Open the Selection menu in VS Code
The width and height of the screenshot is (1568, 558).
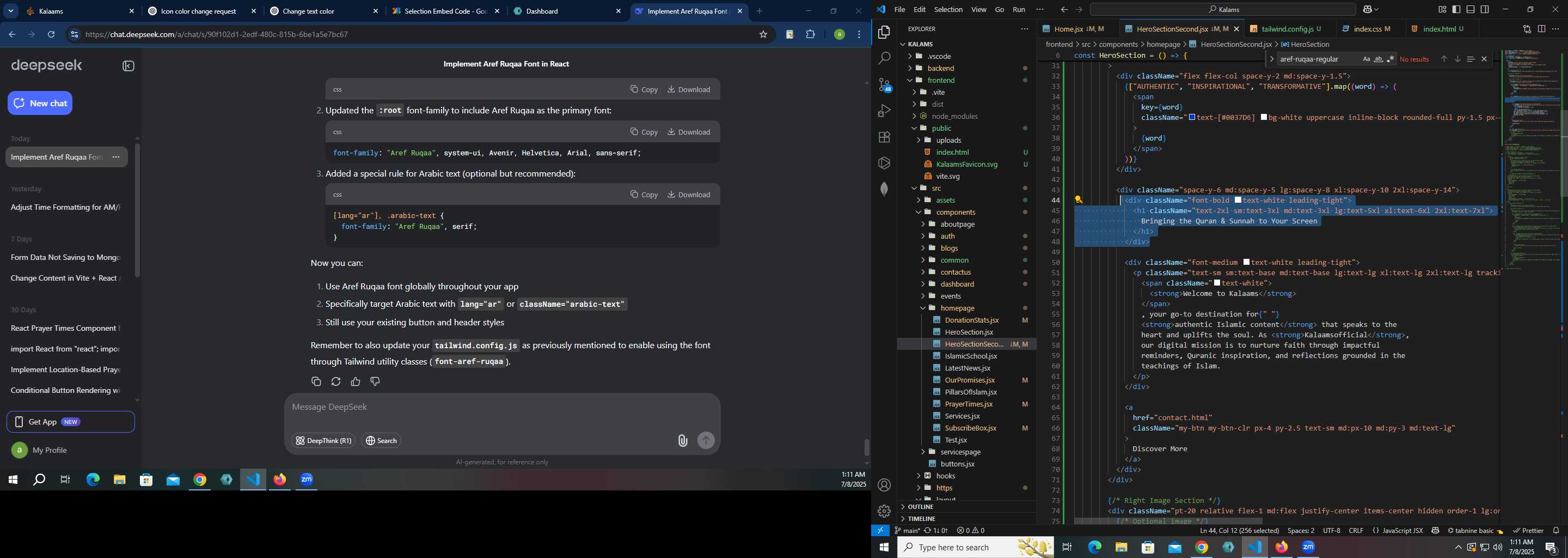point(948,10)
